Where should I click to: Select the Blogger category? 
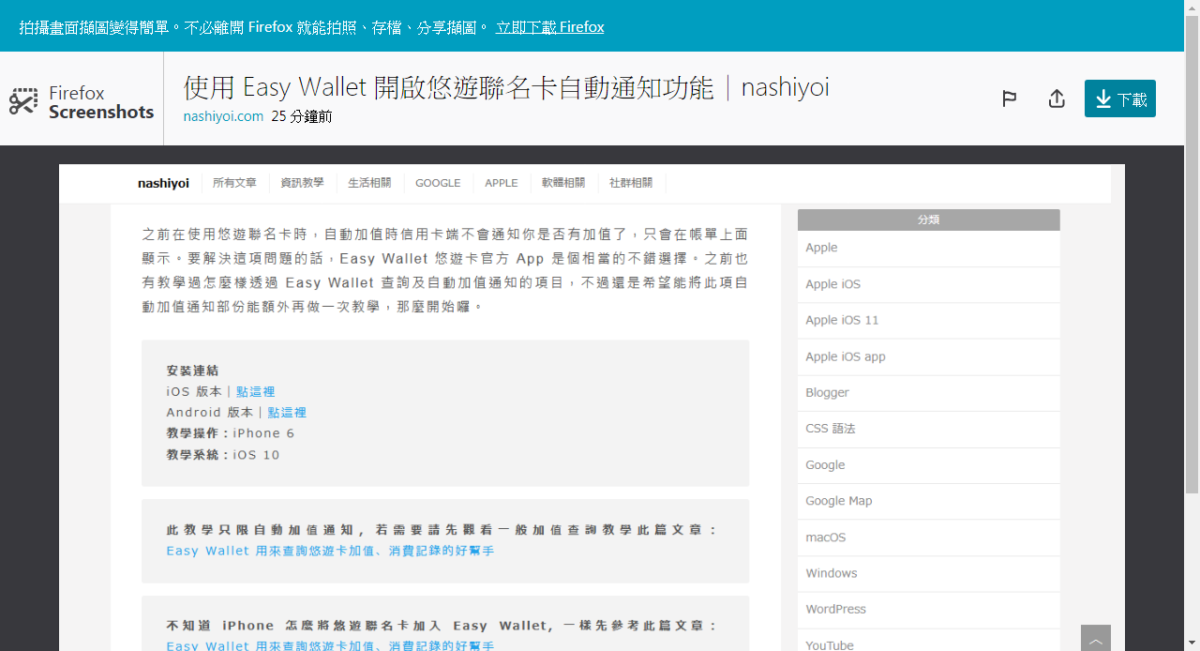point(928,393)
